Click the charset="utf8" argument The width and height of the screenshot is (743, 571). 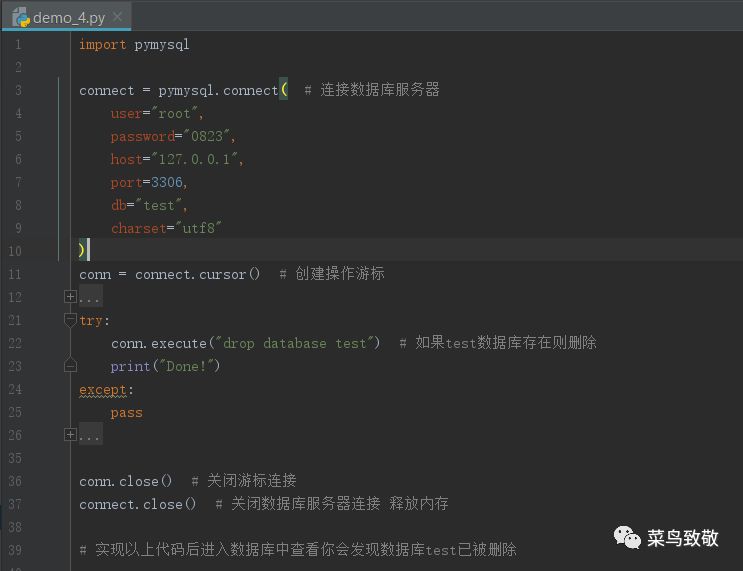click(x=166, y=228)
